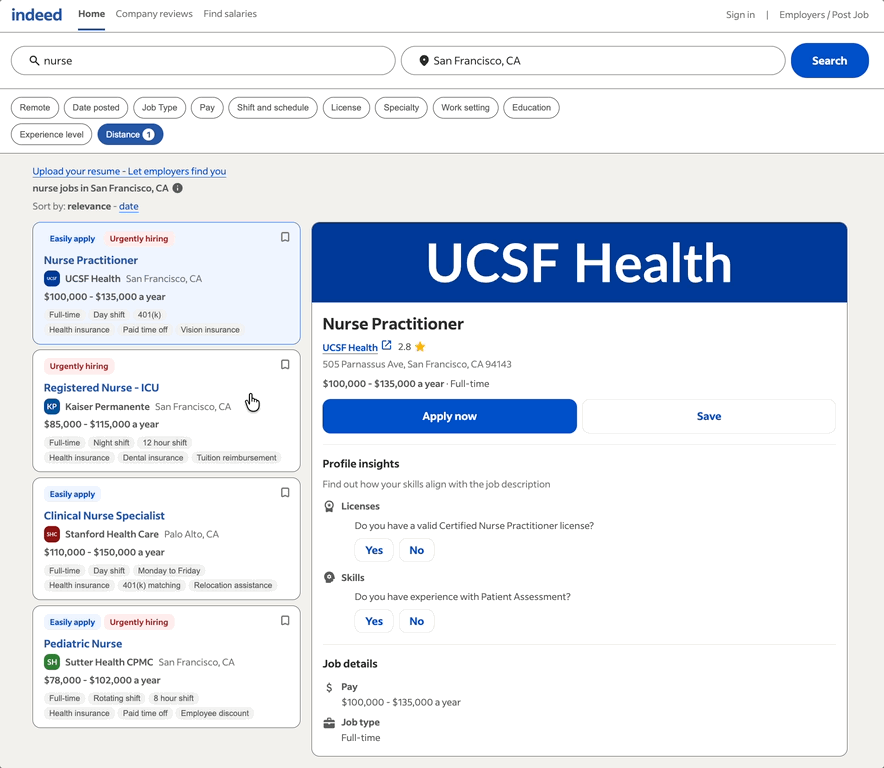Viewport: 884px width, 768px height.
Task: Answer No to Nurse Practitioner license question
Action: point(417,550)
